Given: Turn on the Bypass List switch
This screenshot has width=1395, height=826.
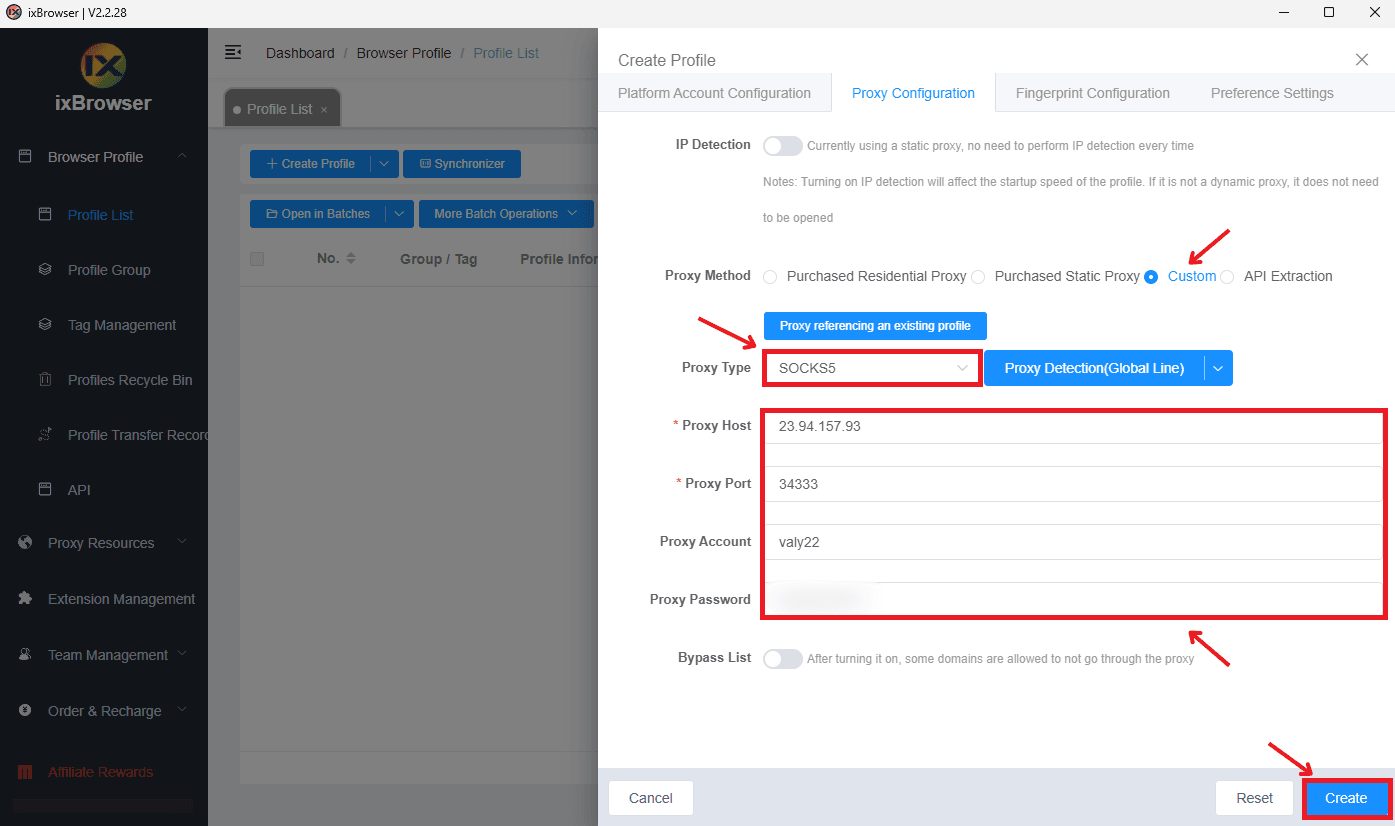Looking at the screenshot, I should pyautogui.click(x=783, y=658).
